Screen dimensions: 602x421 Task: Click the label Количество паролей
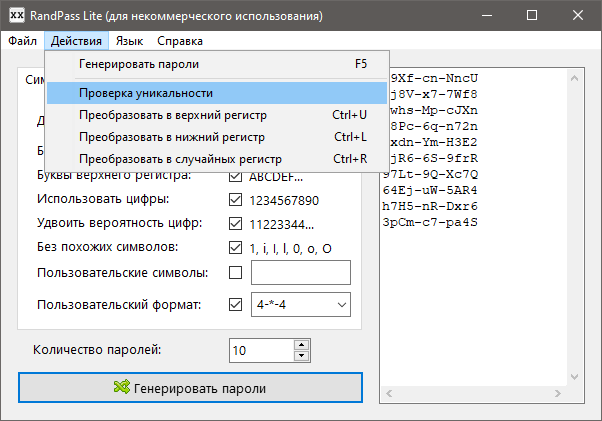coord(97,350)
